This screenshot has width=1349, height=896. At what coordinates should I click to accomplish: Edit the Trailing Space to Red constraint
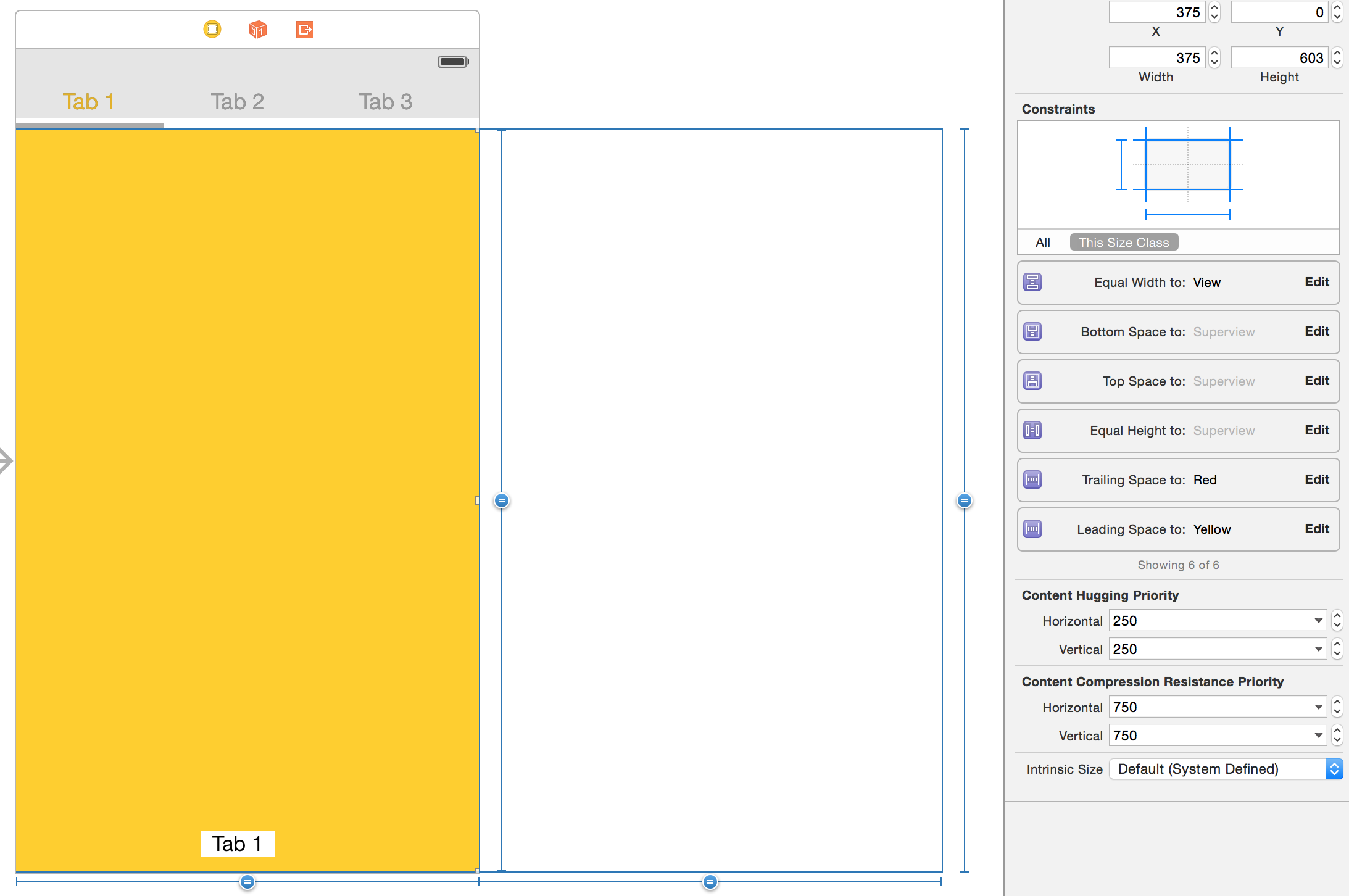pyautogui.click(x=1316, y=479)
